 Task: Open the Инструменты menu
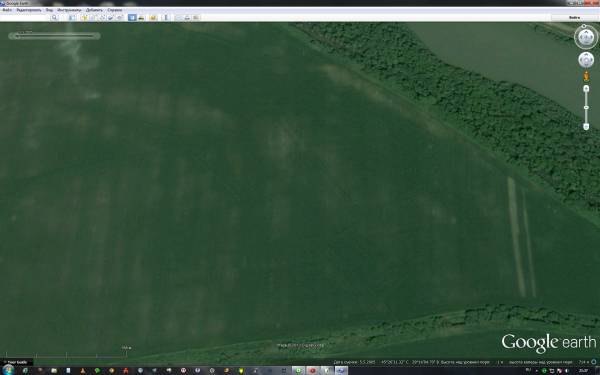(69, 10)
